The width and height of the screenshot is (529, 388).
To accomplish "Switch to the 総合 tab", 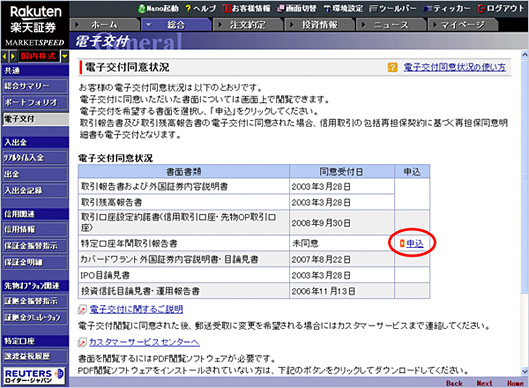I will point(176,25).
